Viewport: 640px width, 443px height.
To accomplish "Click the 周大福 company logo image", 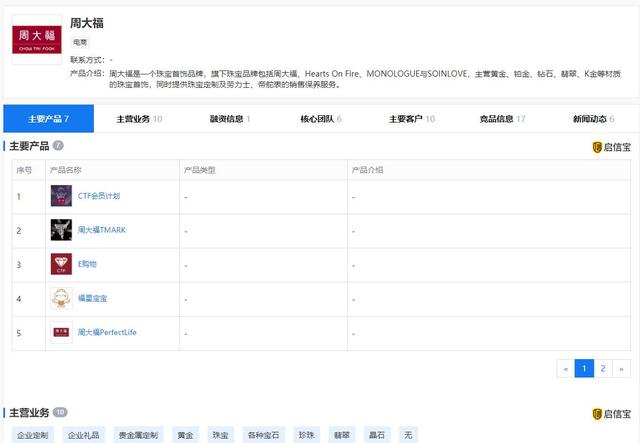I will (x=37, y=40).
